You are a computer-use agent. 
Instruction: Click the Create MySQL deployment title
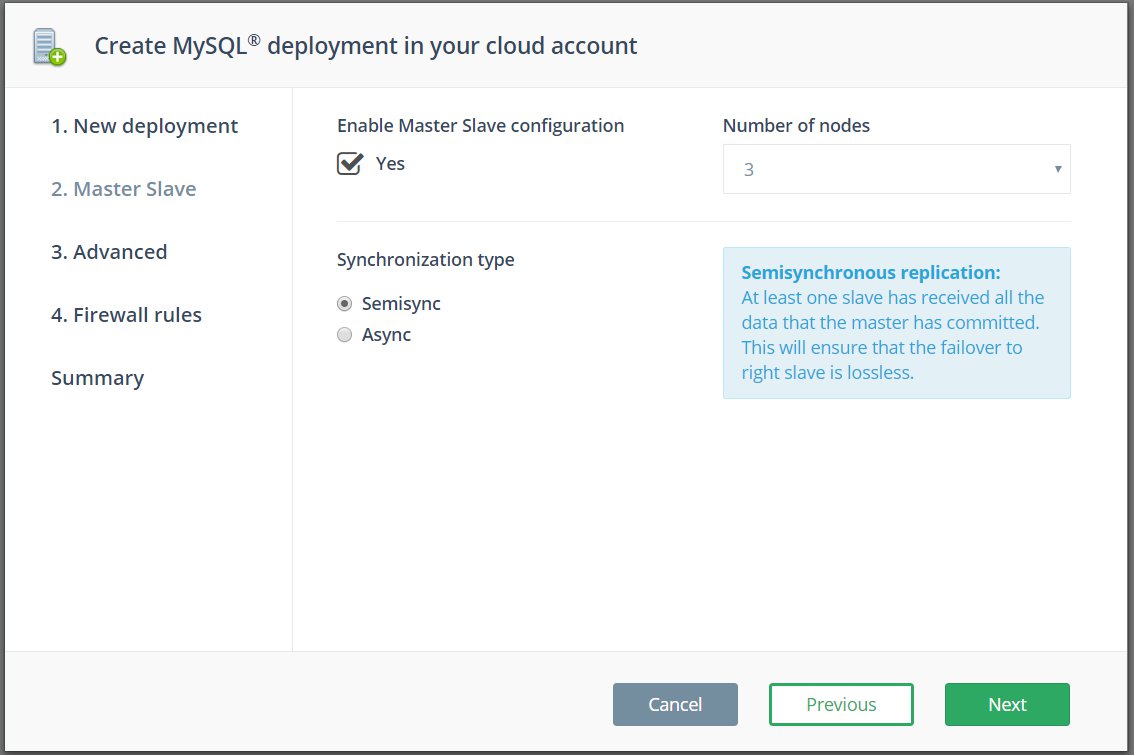[366, 46]
